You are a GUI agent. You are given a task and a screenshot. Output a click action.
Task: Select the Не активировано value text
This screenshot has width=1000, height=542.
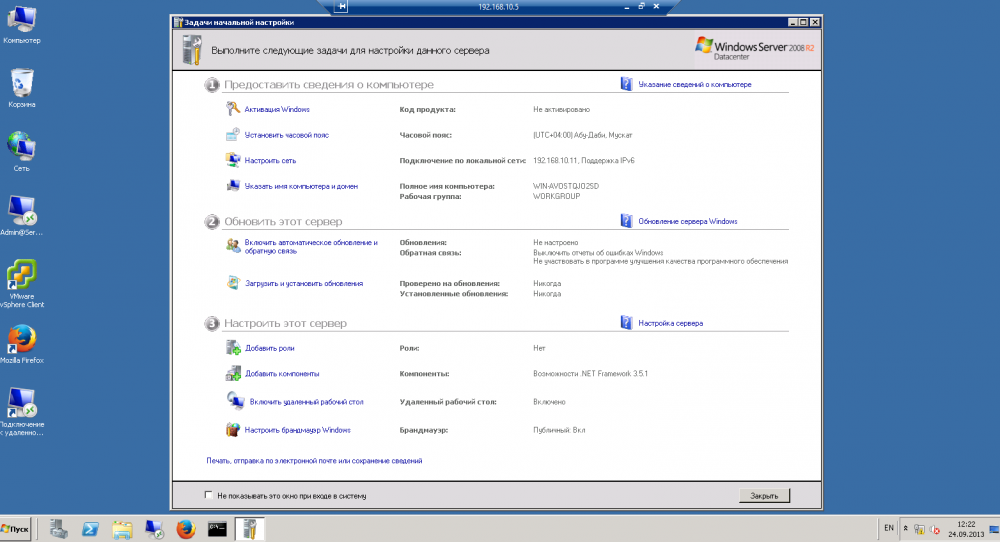[x=561, y=109]
